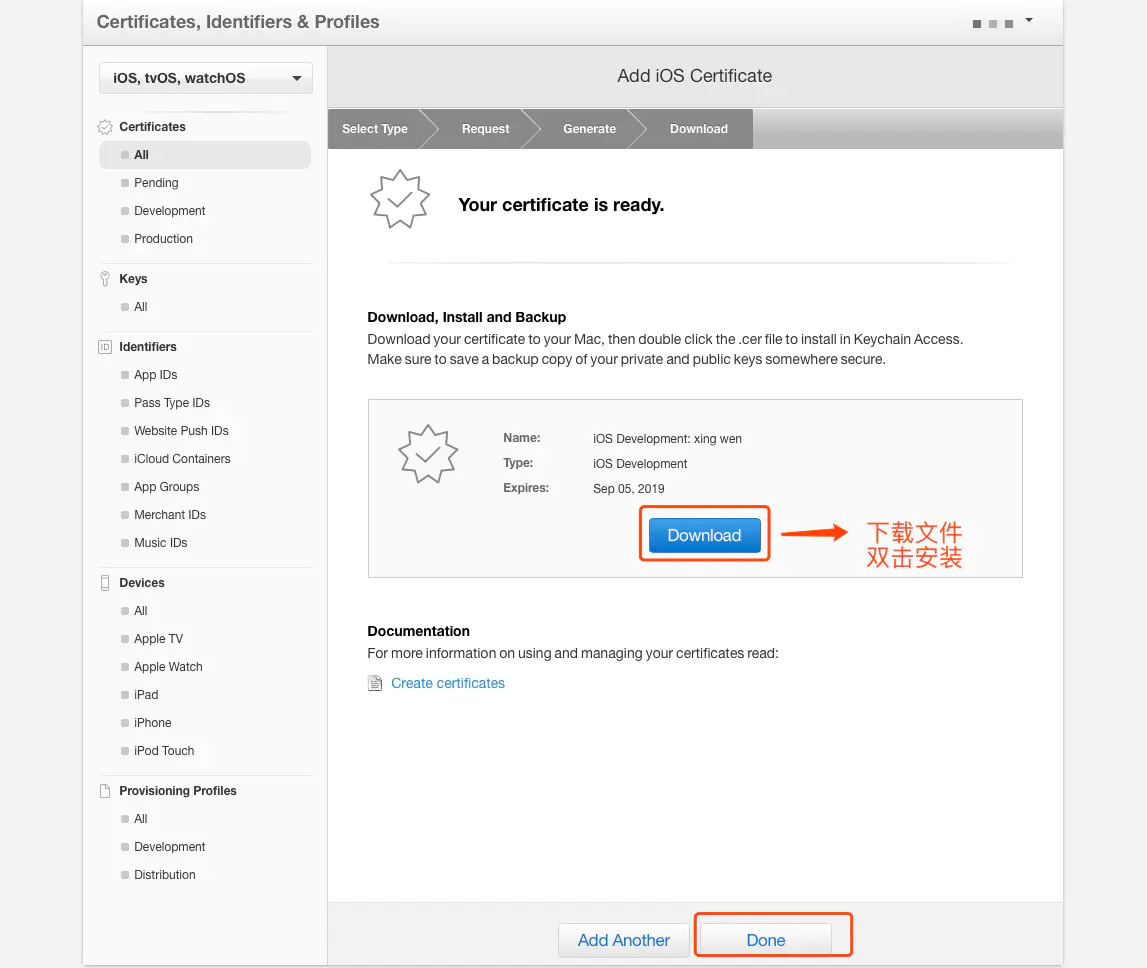This screenshot has width=1147, height=968.
Task: Open the account menu arrow at top right
Action: coord(1028,20)
